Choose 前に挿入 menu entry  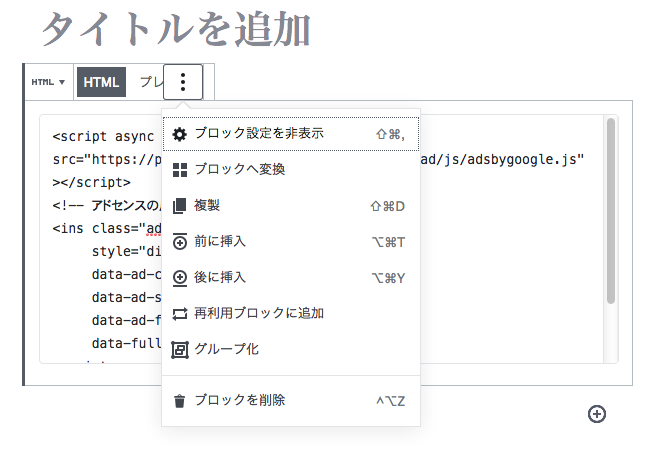tap(291, 242)
